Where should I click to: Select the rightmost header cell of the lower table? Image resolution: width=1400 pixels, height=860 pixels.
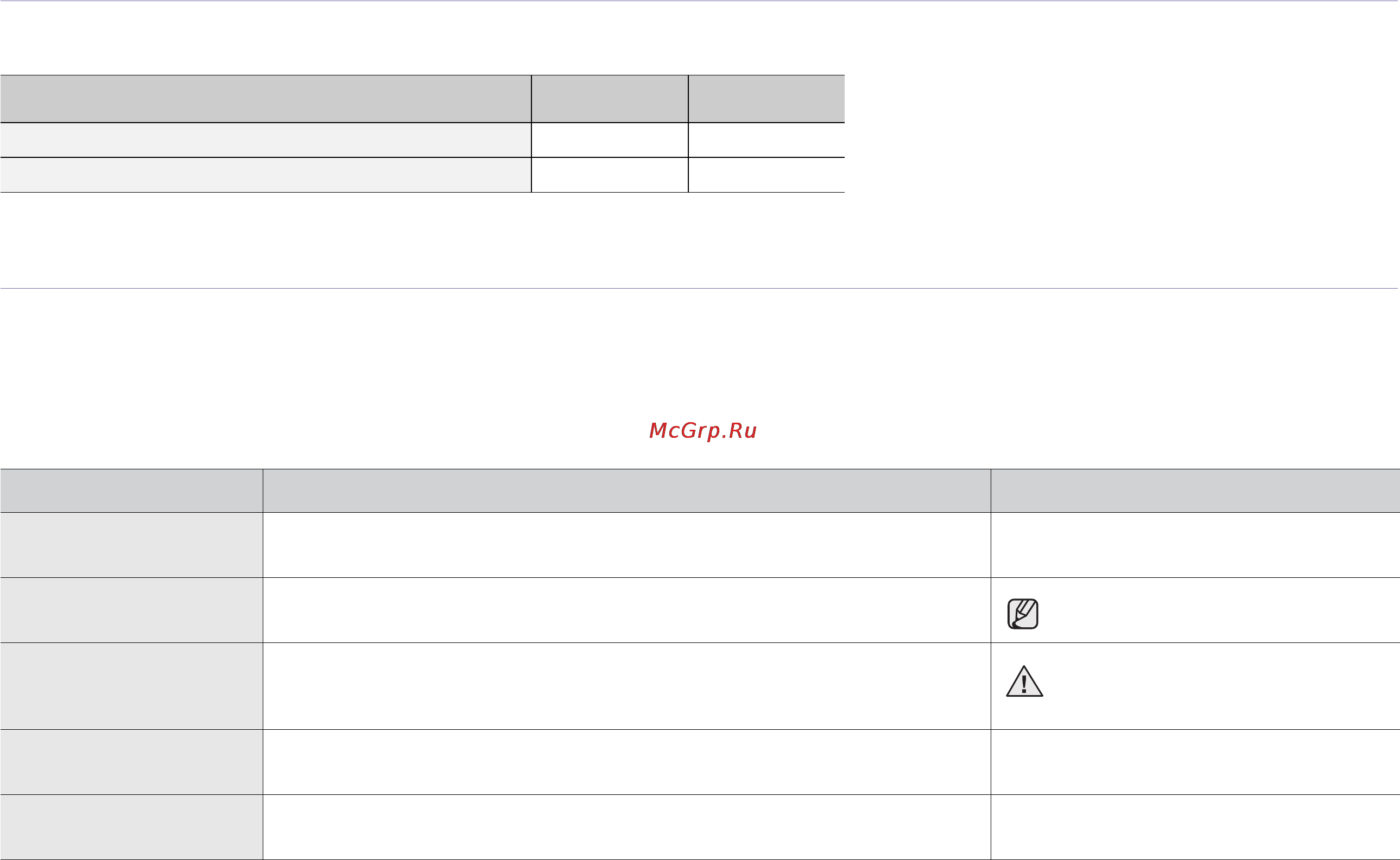[1195, 490]
